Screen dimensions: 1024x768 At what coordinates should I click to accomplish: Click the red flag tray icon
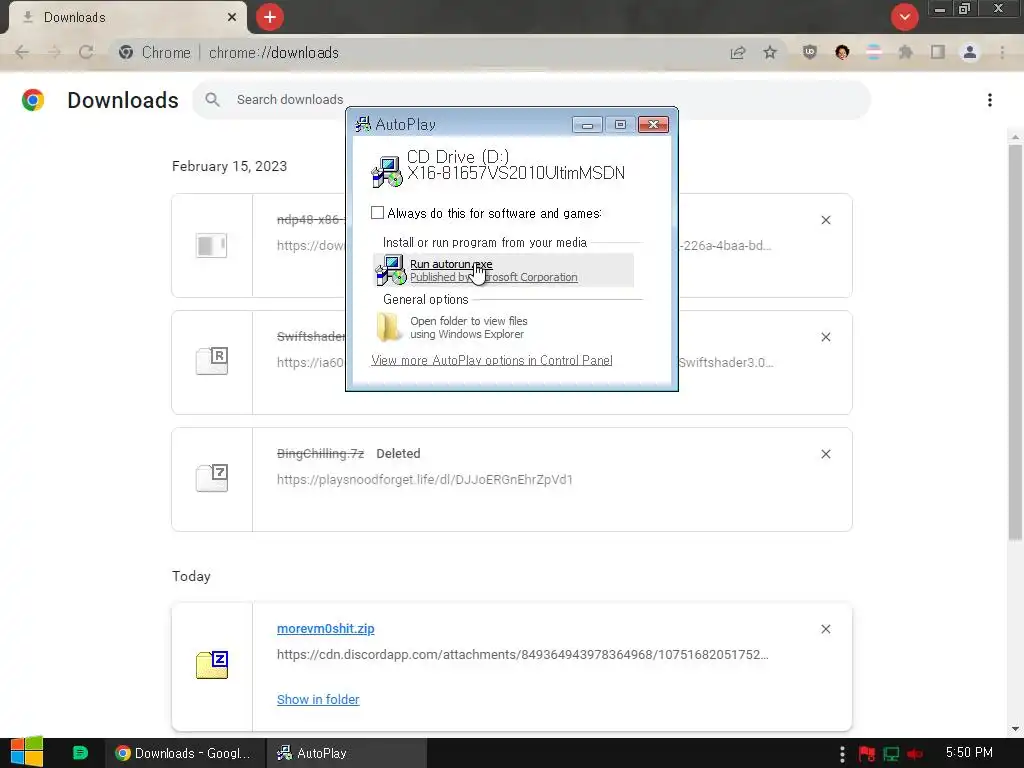coord(867,754)
